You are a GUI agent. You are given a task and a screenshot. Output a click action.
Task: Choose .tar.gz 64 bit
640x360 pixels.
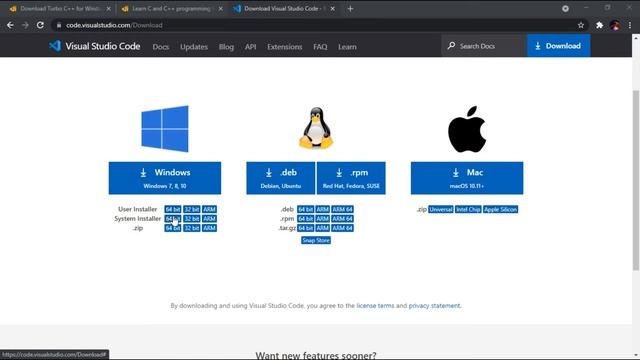click(x=305, y=228)
